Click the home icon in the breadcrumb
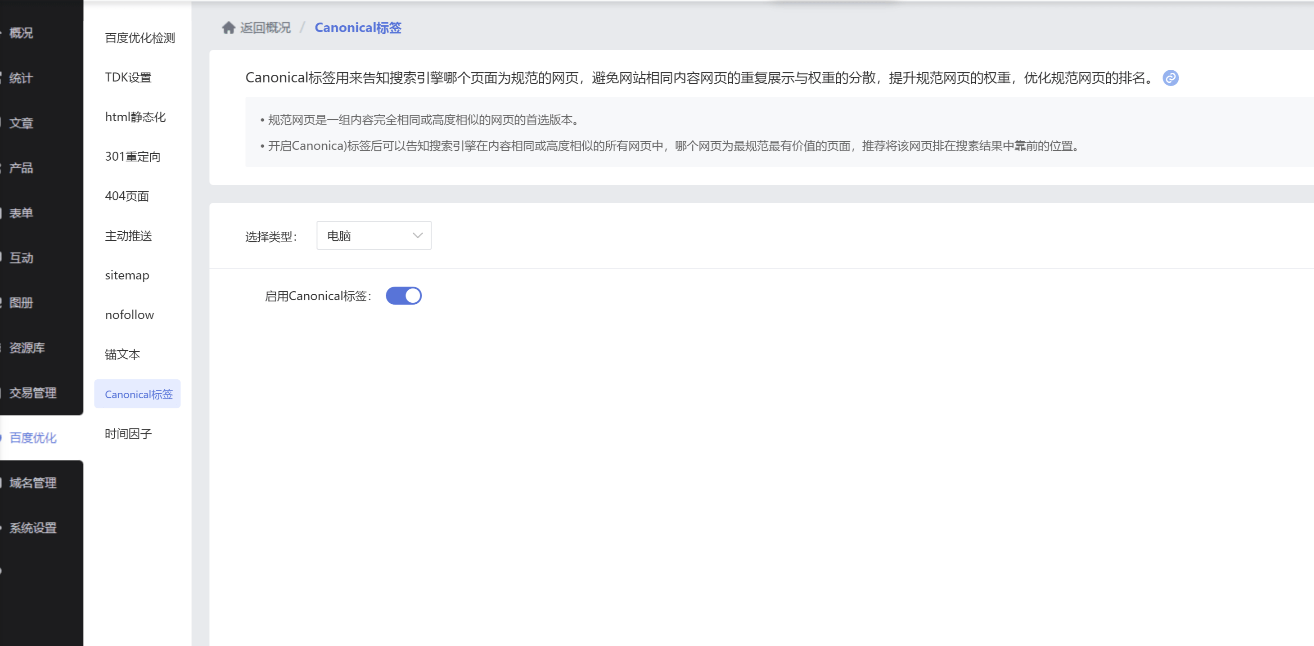 coord(228,28)
